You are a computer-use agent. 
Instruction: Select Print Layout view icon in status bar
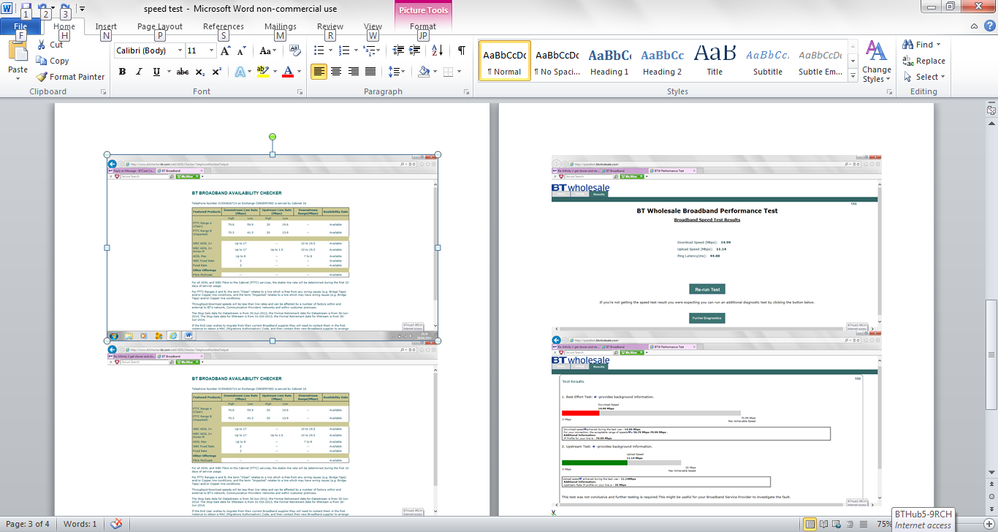point(810,524)
